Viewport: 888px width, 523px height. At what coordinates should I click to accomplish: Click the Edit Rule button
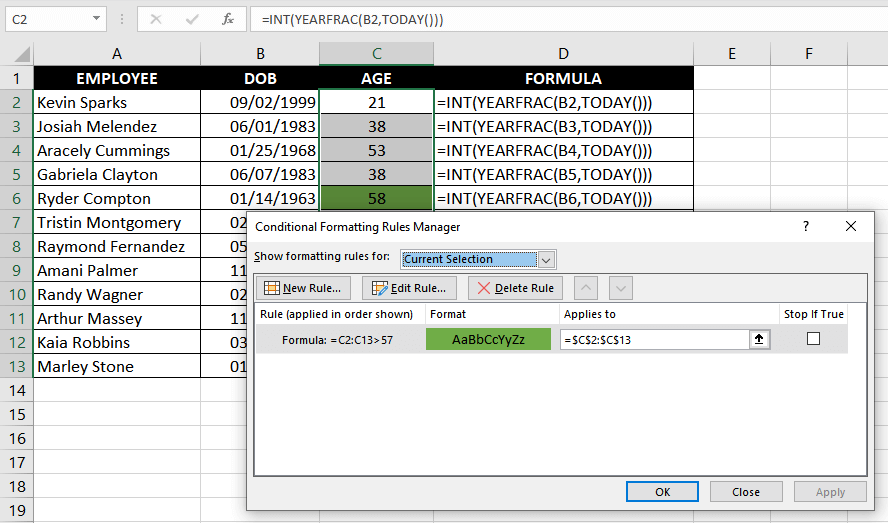click(409, 288)
